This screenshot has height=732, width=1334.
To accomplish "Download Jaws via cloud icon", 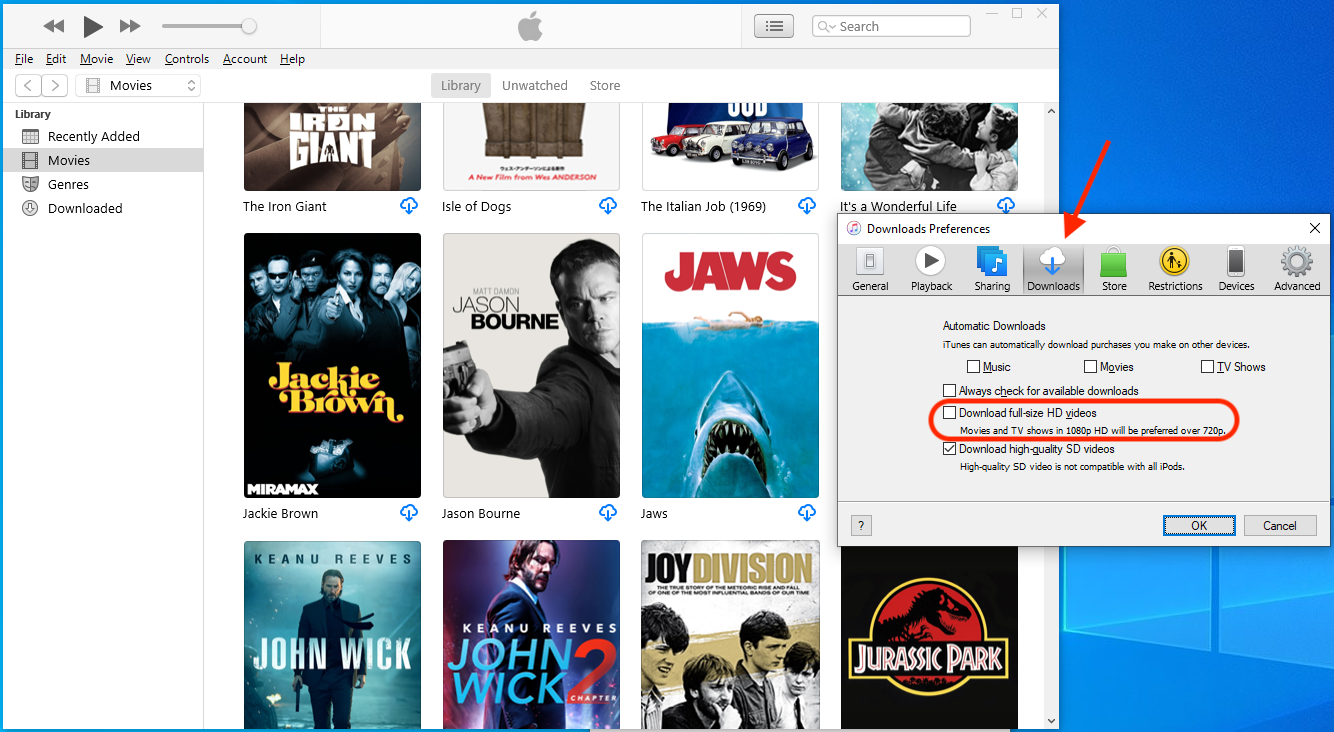I will pyautogui.click(x=807, y=513).
